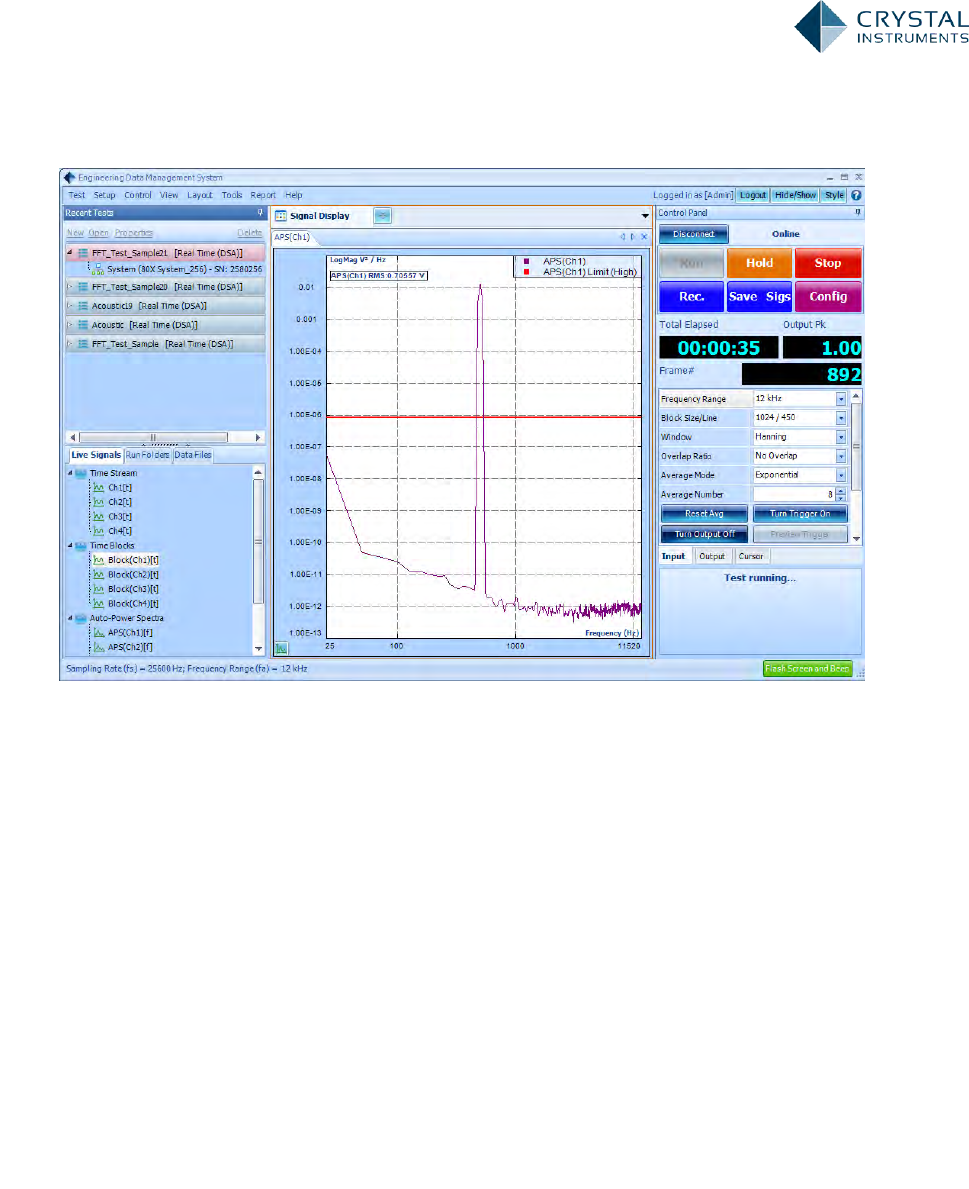Click the Reset Avg button
This screenshot has width=969, height=1189.
(704, 514)
